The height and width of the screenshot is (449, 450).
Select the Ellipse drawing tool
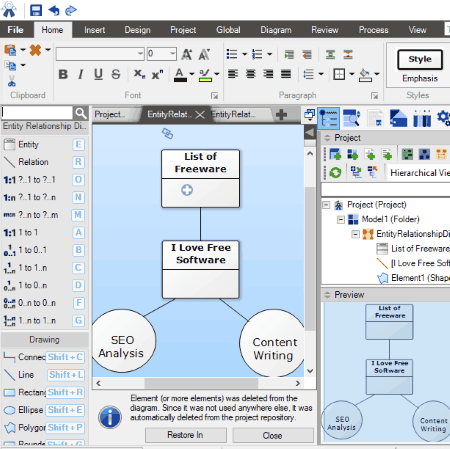[x=44, y=410]
